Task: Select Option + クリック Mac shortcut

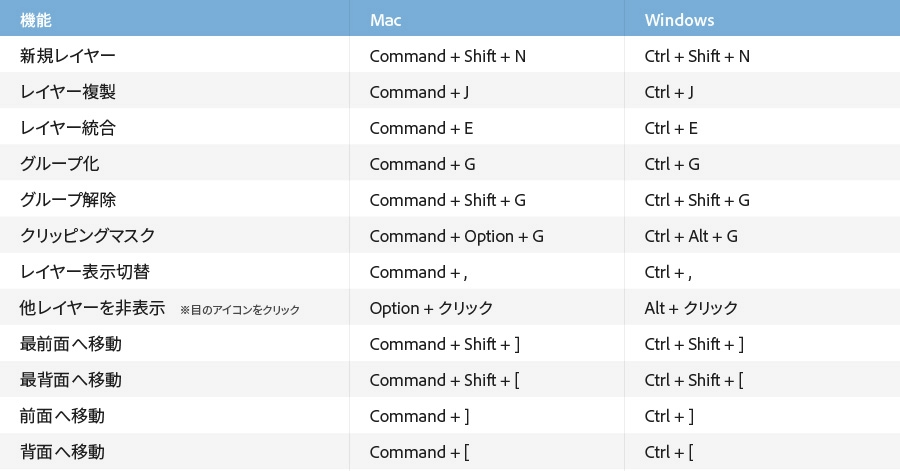Action: click(431, 308)
